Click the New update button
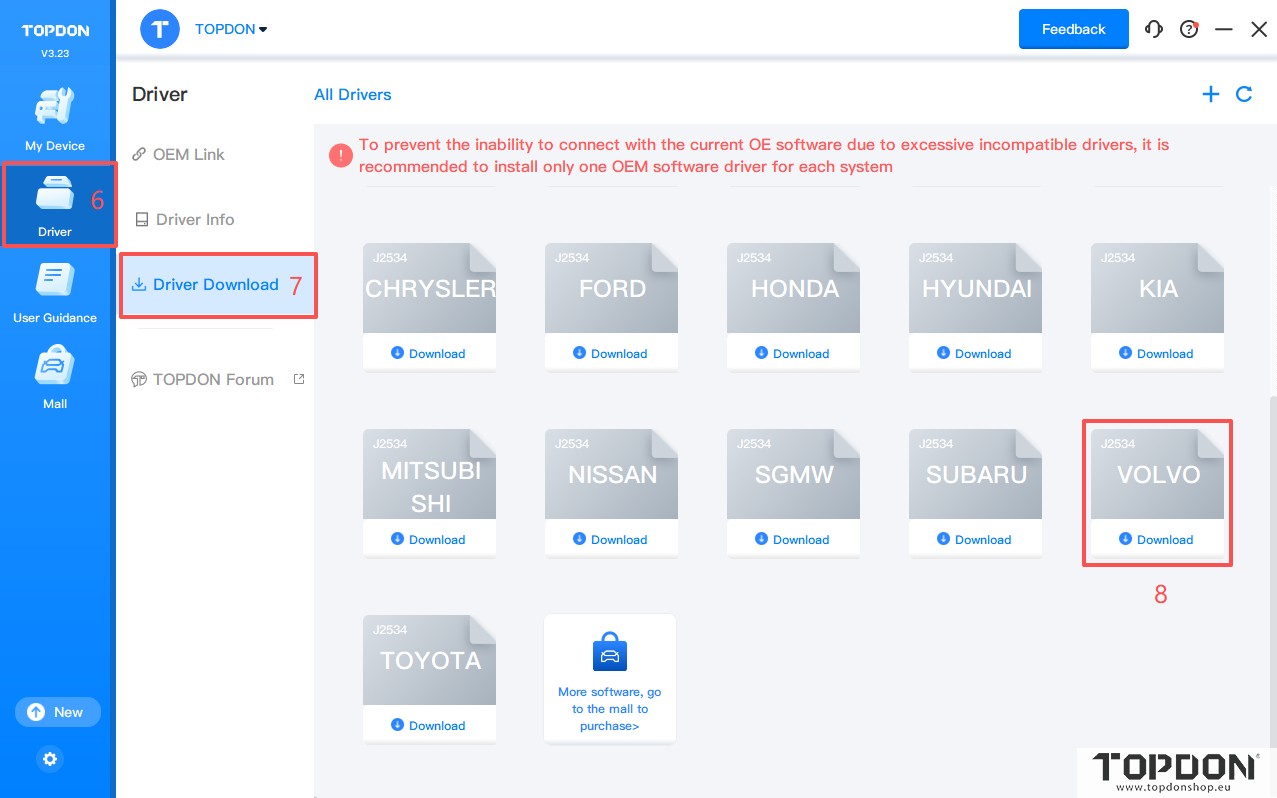 [x=58, y=712]
